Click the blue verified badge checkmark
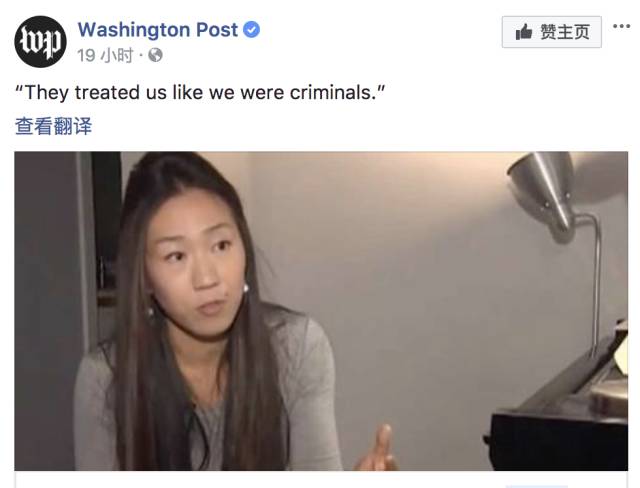640x488 pixels. [252, 30]
